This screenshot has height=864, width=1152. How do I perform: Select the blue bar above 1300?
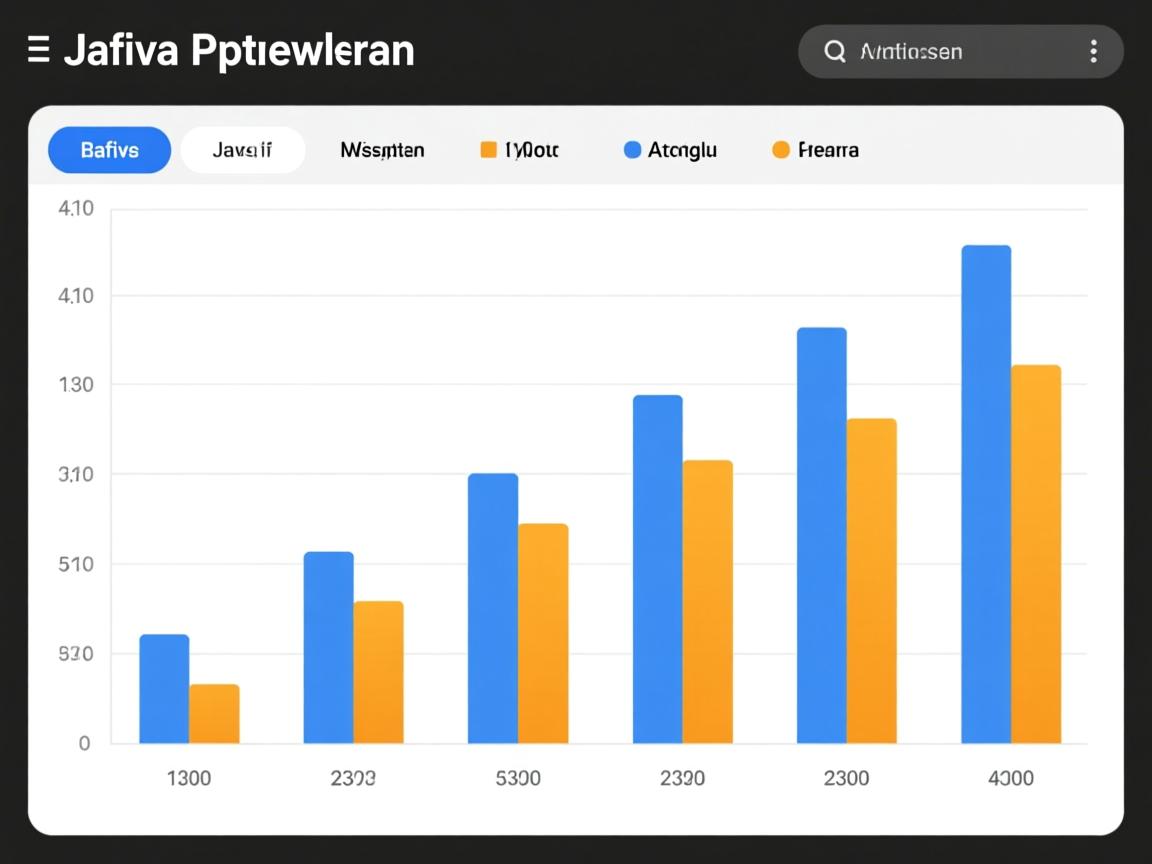pyautogui.click(x=164, y=689)
